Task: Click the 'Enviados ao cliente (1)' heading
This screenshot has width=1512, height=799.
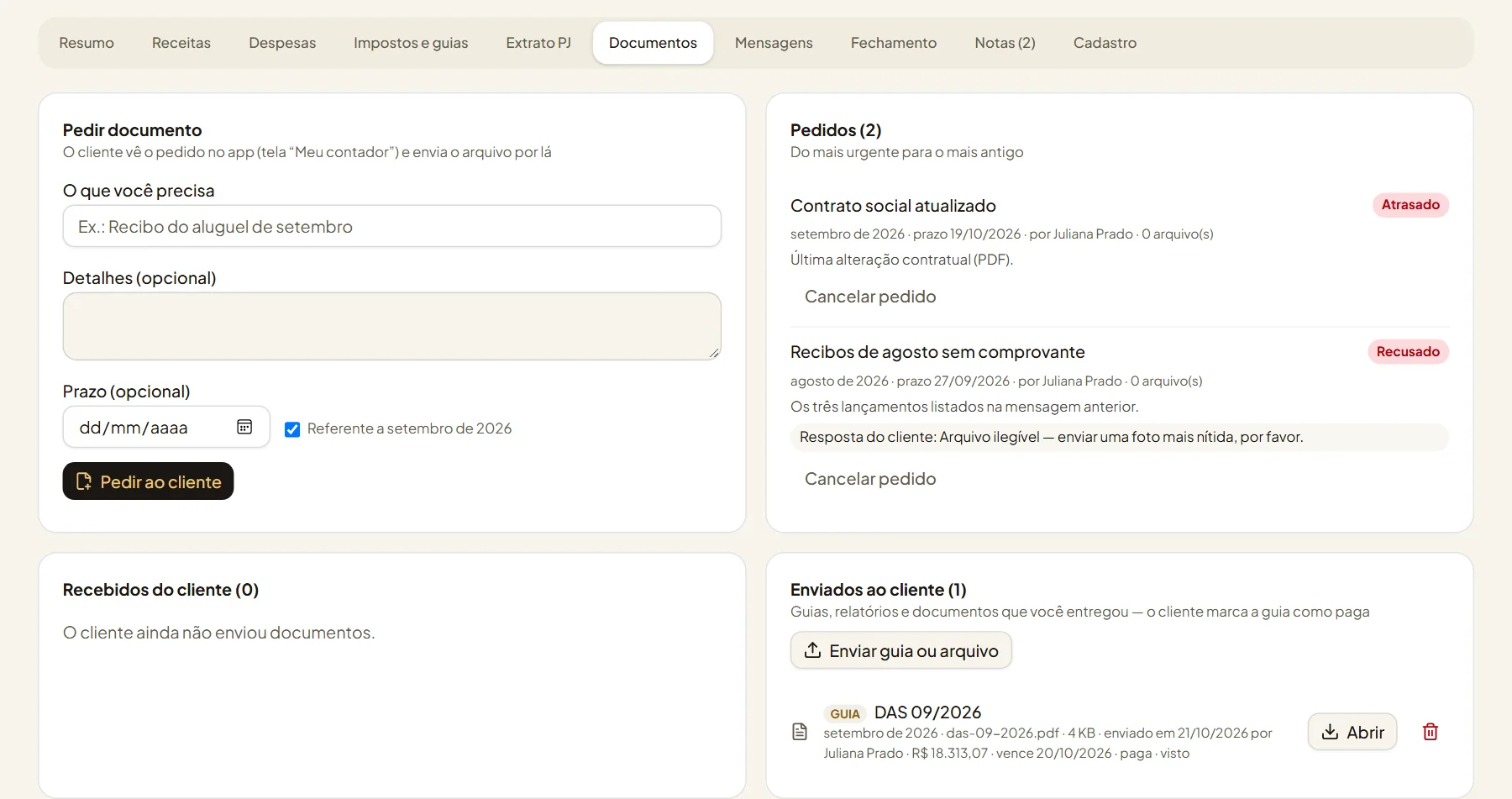Action: pos(879,590)
